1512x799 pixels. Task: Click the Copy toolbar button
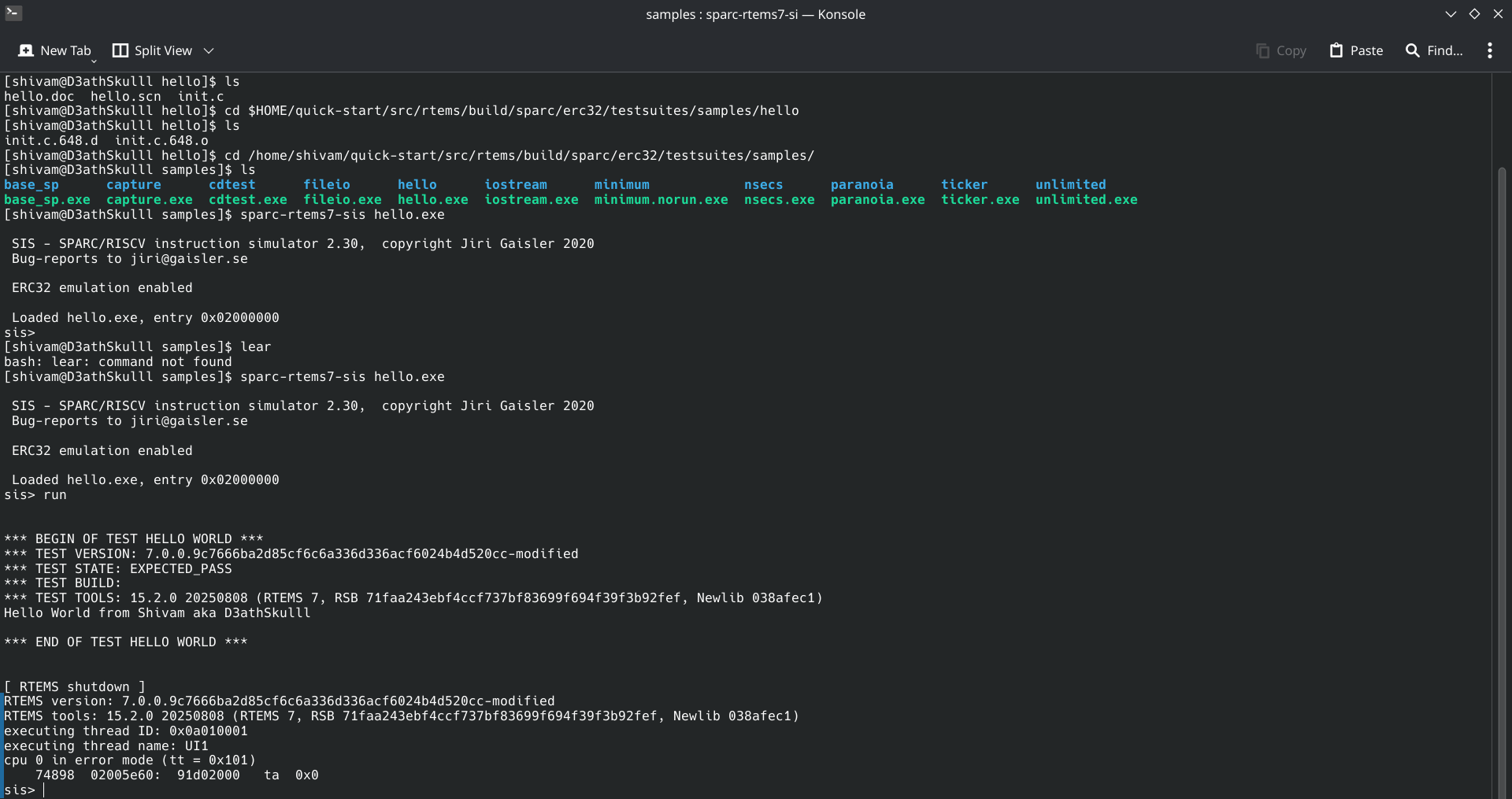1280,50
